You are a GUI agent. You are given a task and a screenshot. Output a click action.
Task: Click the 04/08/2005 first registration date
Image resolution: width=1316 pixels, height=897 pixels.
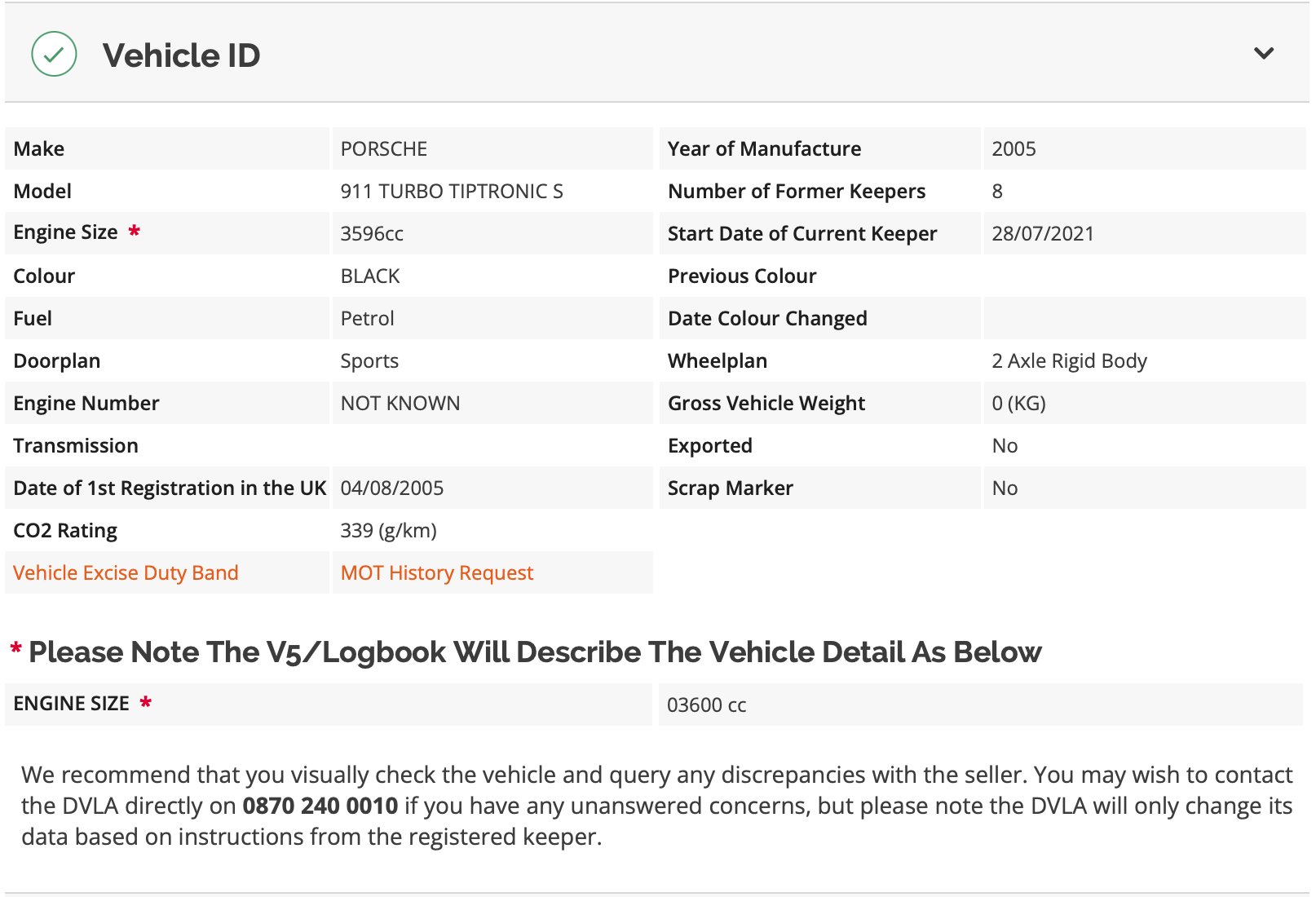tap(391, 488)
